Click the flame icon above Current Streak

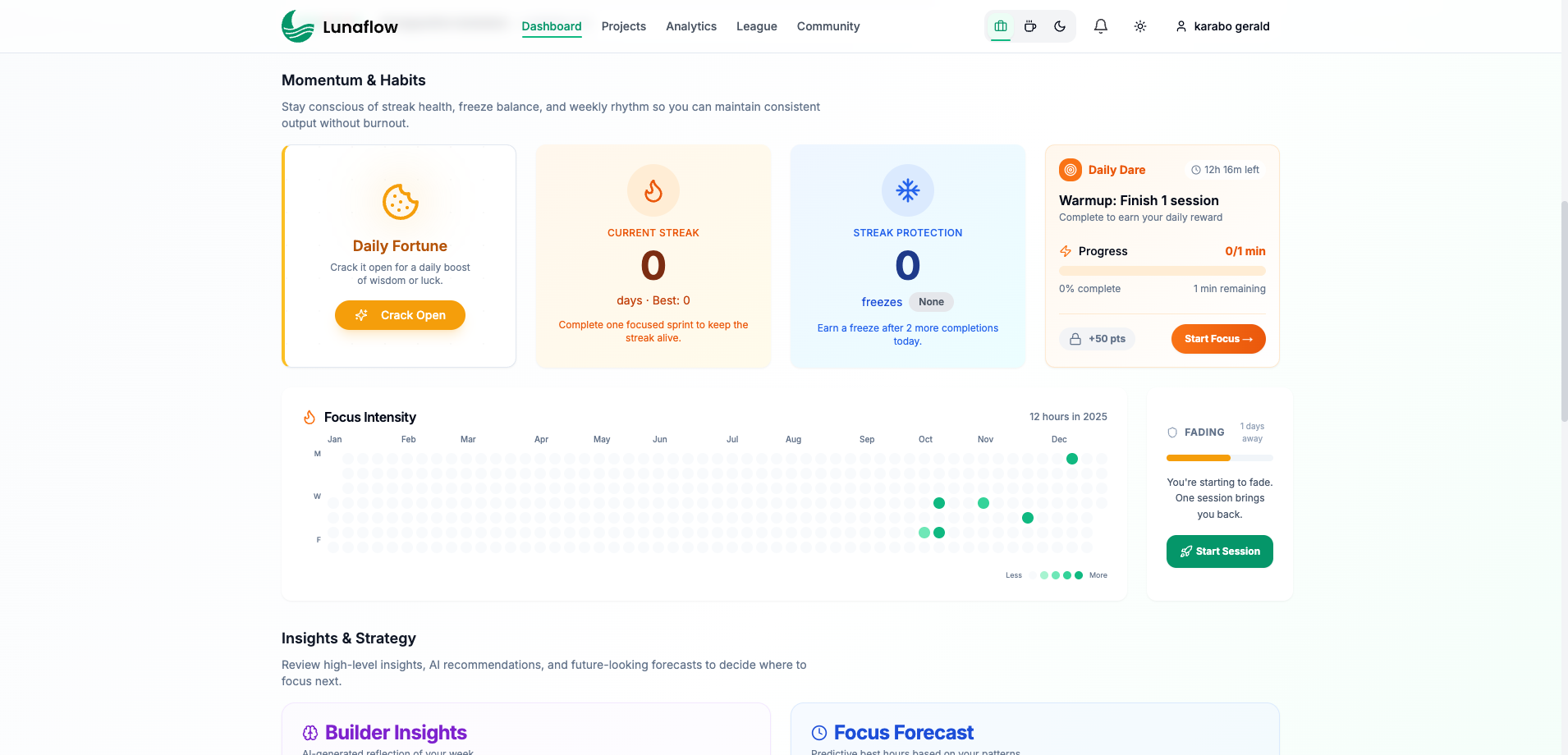(x=653, y=190)
